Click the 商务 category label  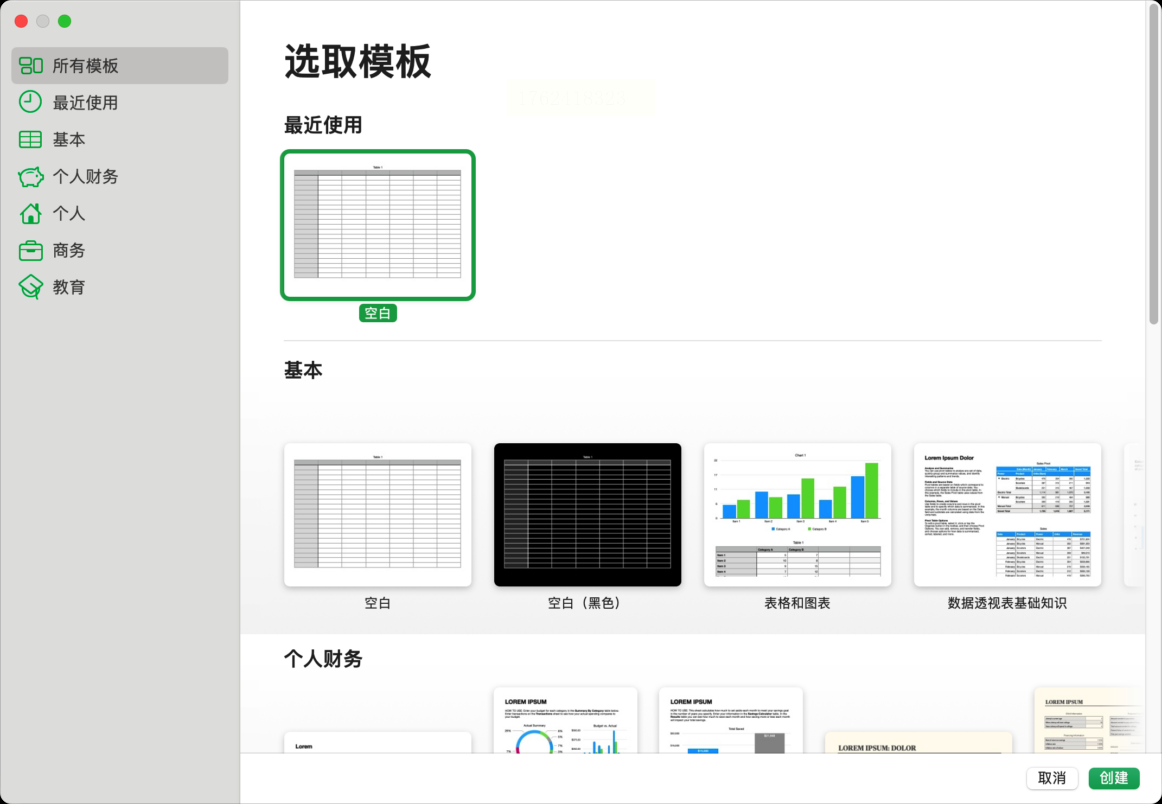tap(69, 250)
